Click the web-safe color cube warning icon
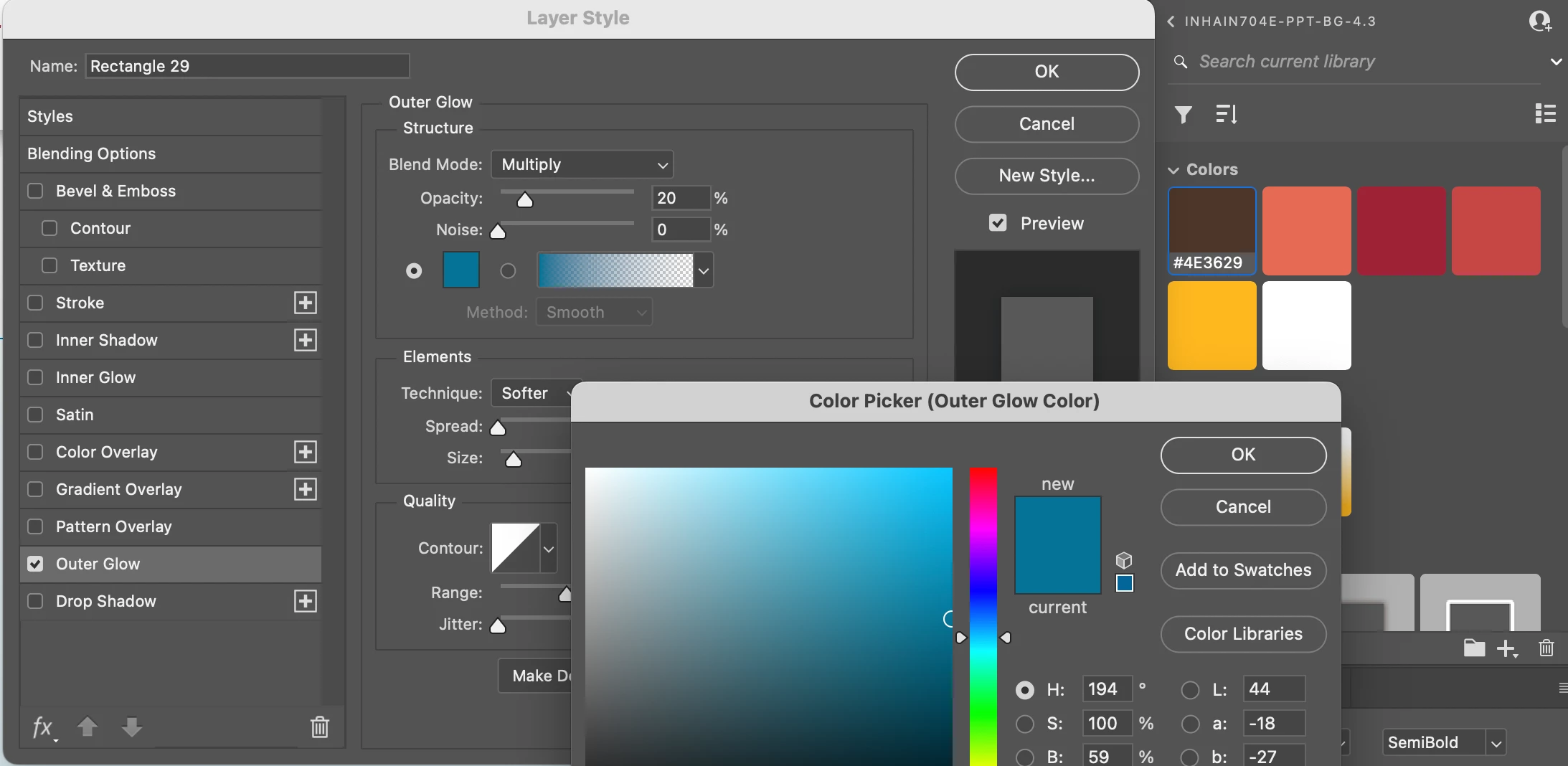1568x766 pixels. (x=1124, y=560)
